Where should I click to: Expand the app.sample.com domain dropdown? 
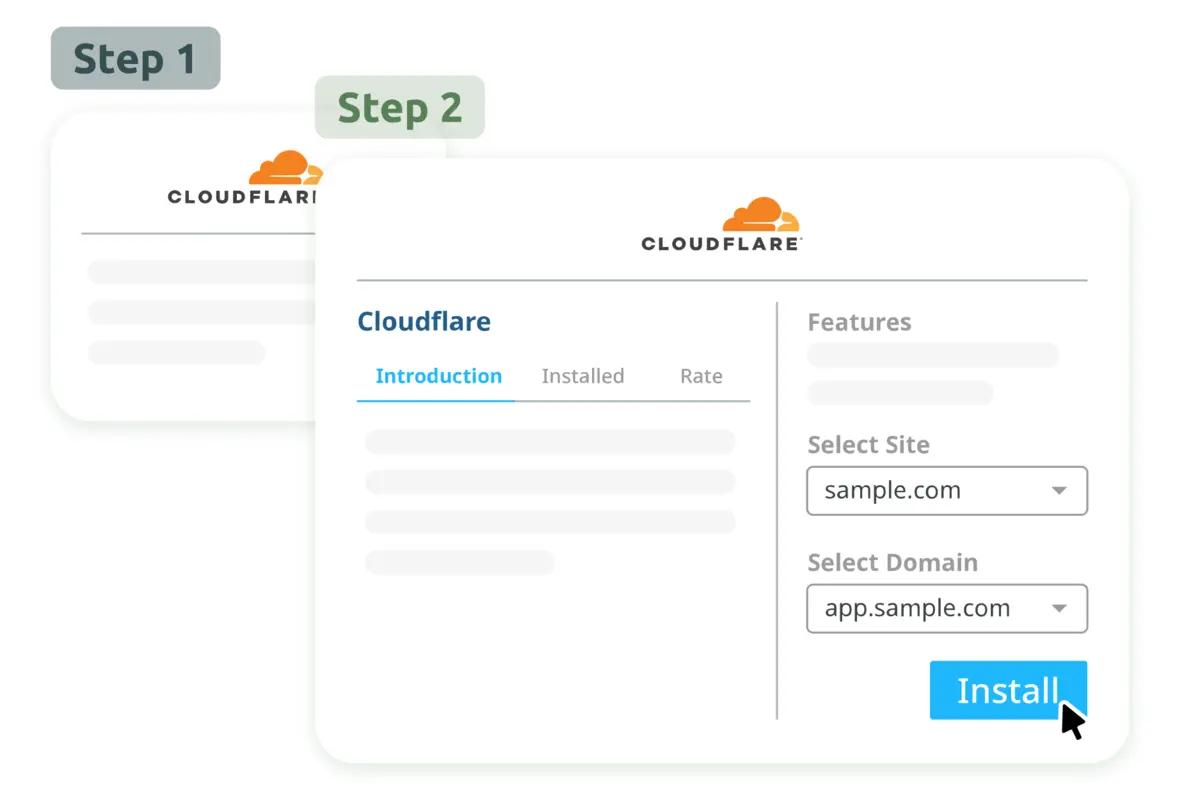click(x=947, y=608)
